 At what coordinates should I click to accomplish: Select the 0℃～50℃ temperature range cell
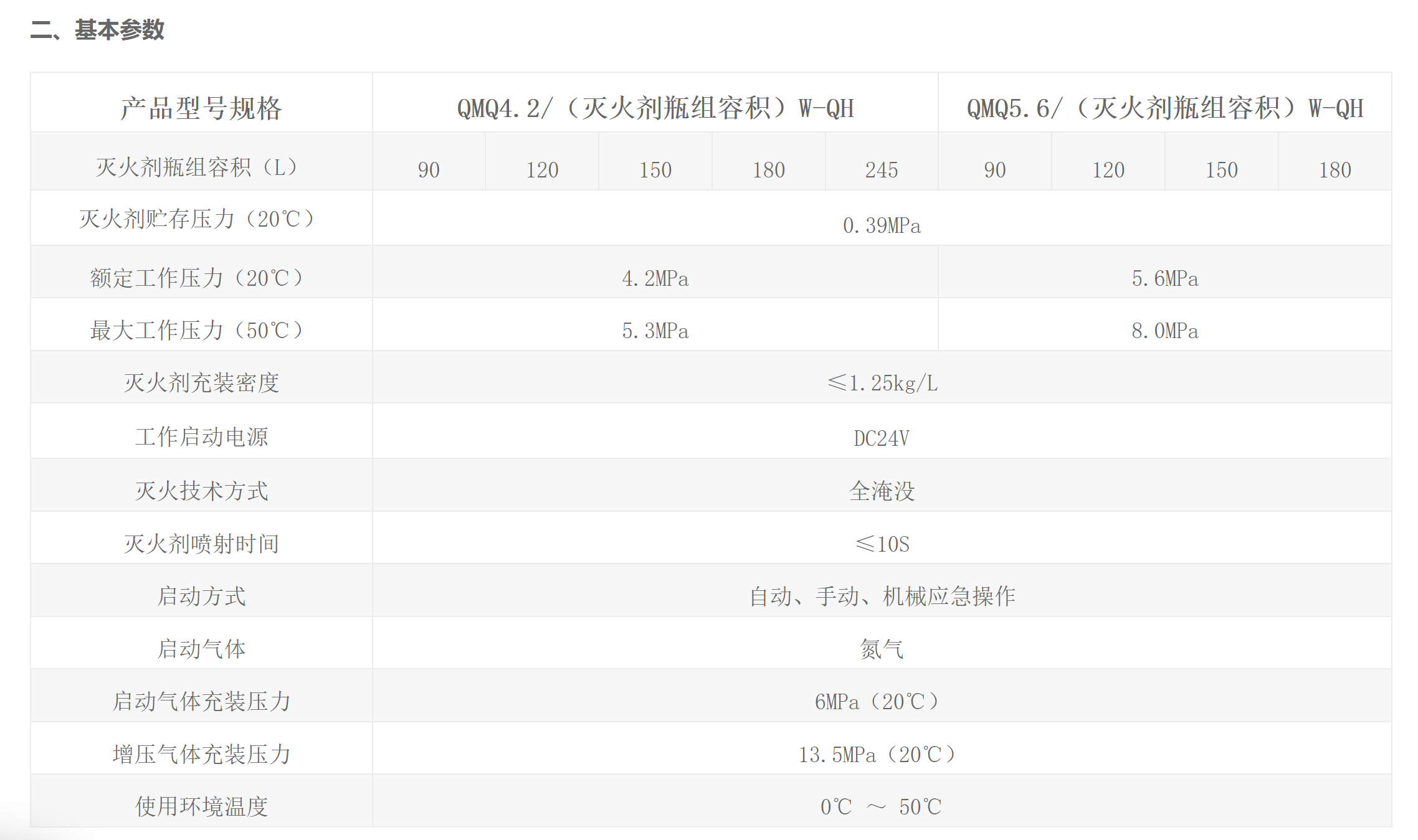[x=881, y=806]
